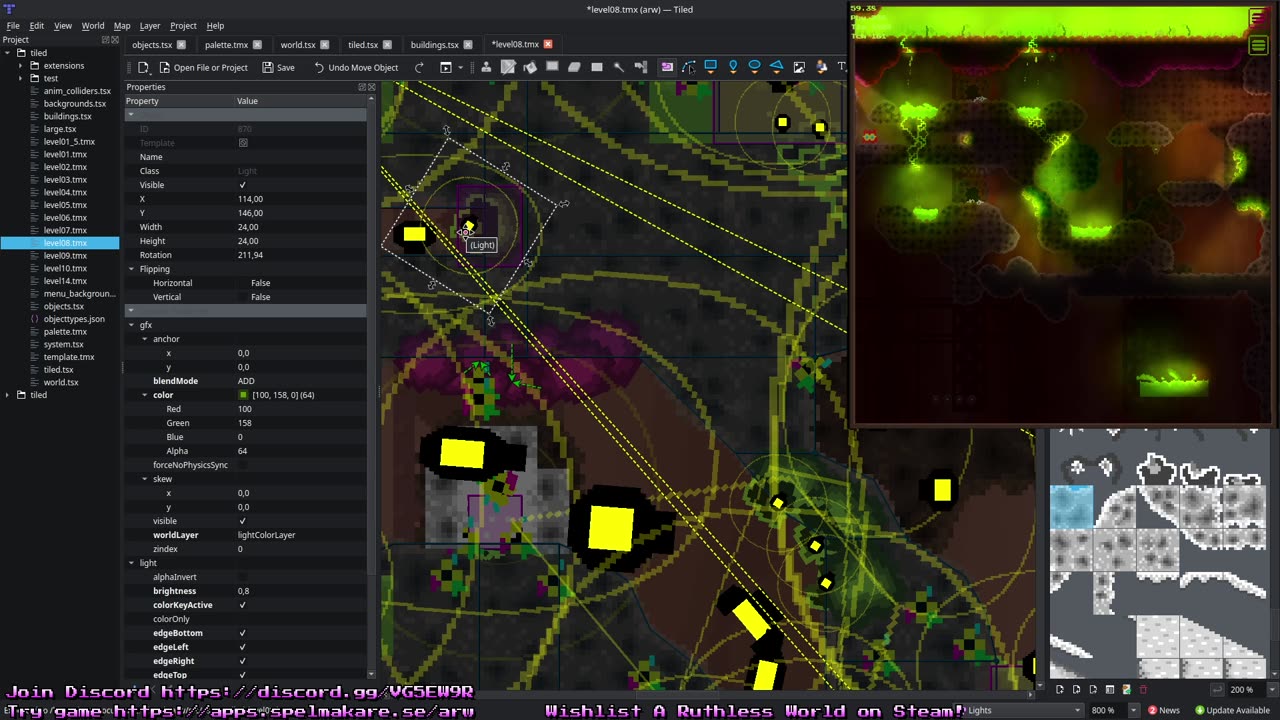Viewport: 1280px width, 720px height.
Task: Click the red delete tileset icon
Action: (x=1143, y=689)
